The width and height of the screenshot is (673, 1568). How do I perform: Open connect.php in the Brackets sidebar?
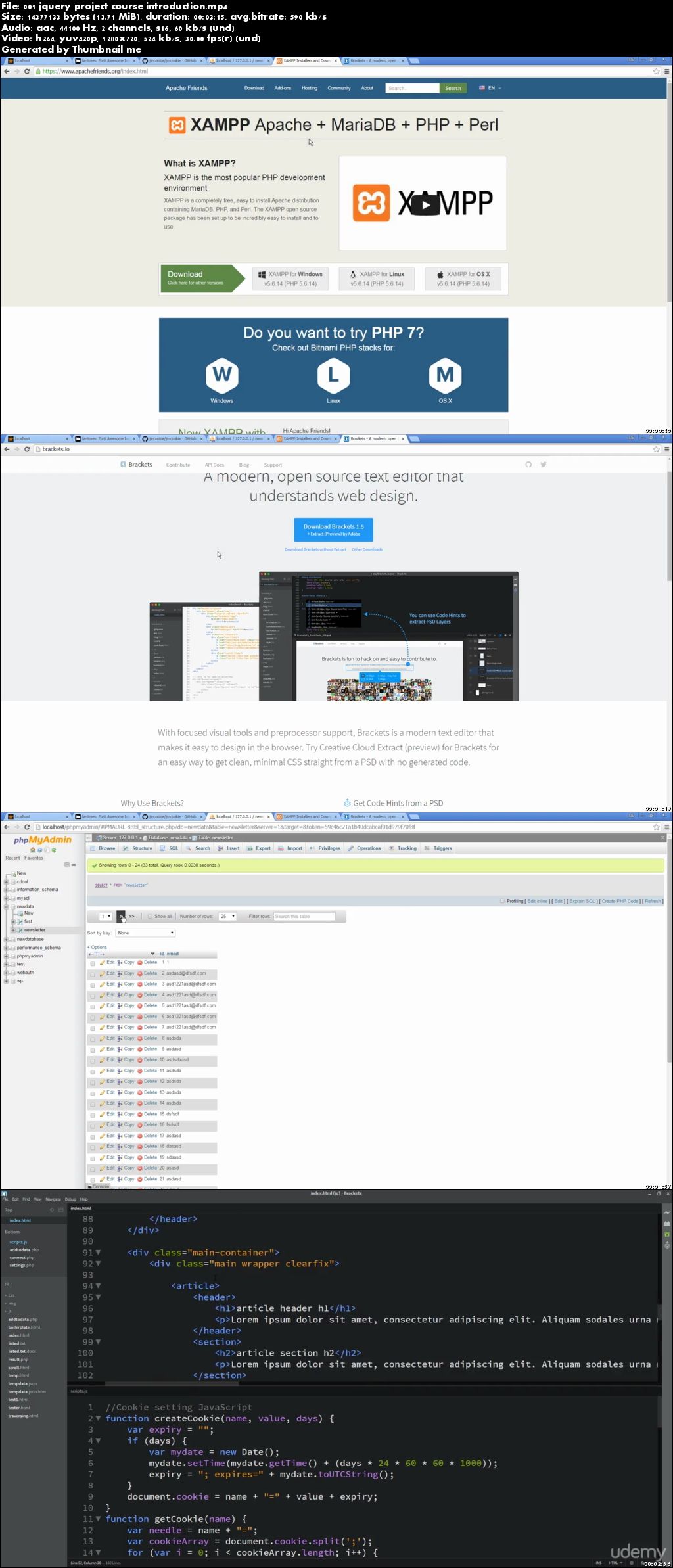22,1257
